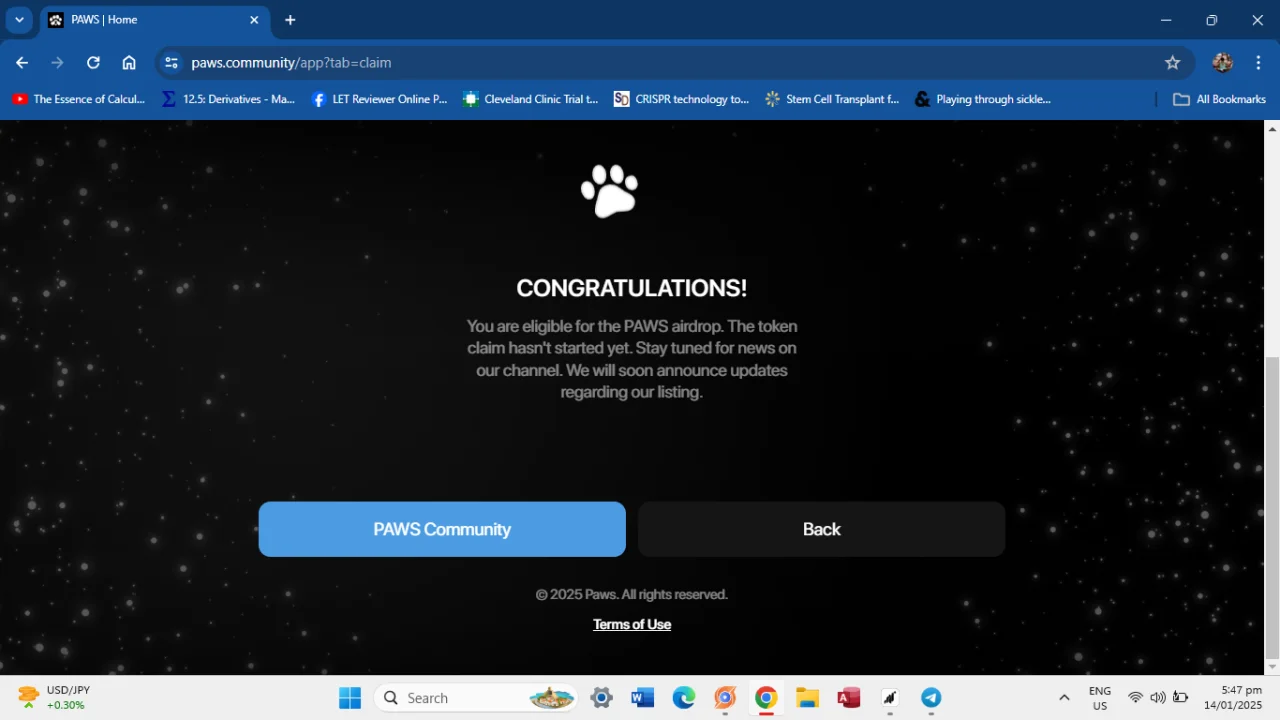
Task: Switch to Google Chrome in taskbar
Action: point(766,698)
